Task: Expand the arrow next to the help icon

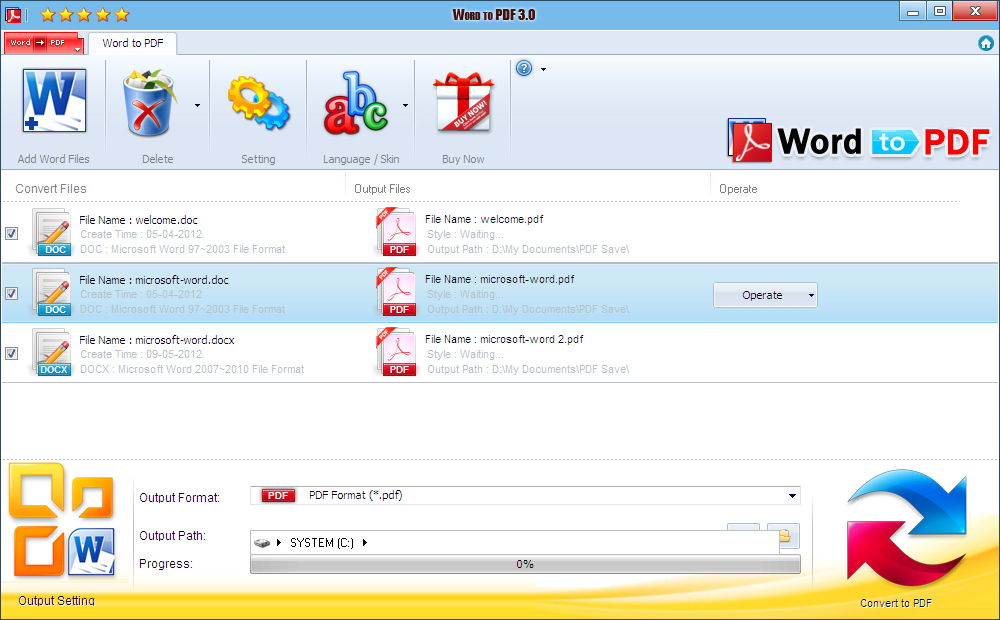Action: tap(543, 69)
